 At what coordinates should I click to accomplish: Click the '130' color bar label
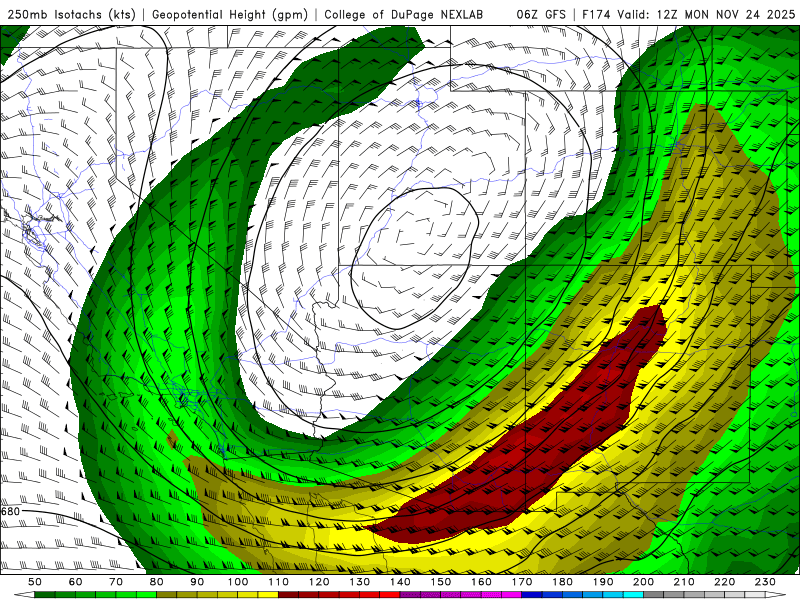point(360,582)
